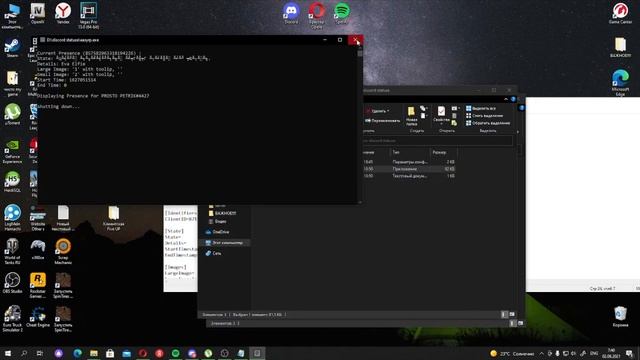
Task: Select Network in Explorer navigation pane
Action: (x=213, y=253)
